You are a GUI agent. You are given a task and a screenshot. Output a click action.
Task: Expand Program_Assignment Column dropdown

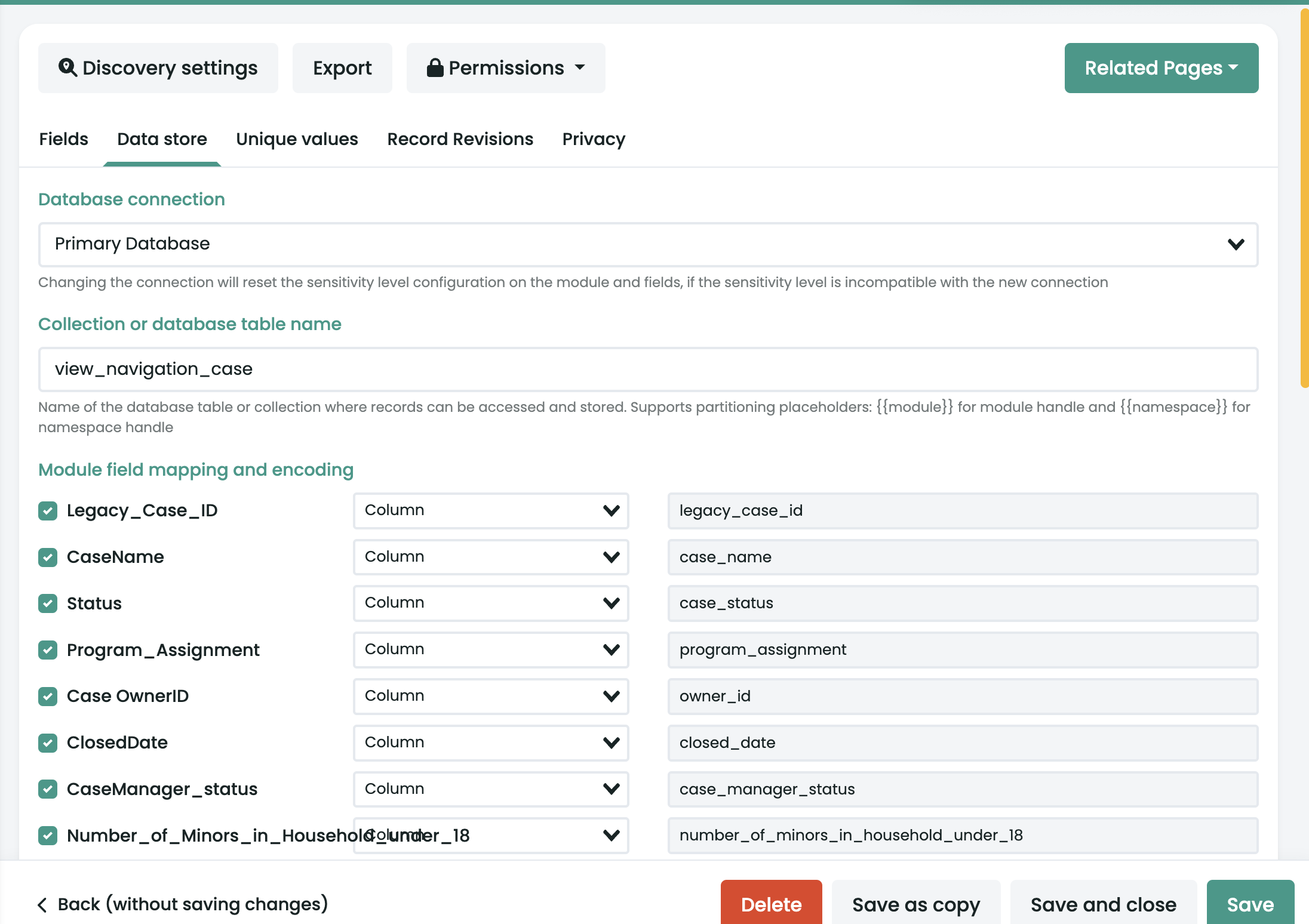[x=491, y=649]
